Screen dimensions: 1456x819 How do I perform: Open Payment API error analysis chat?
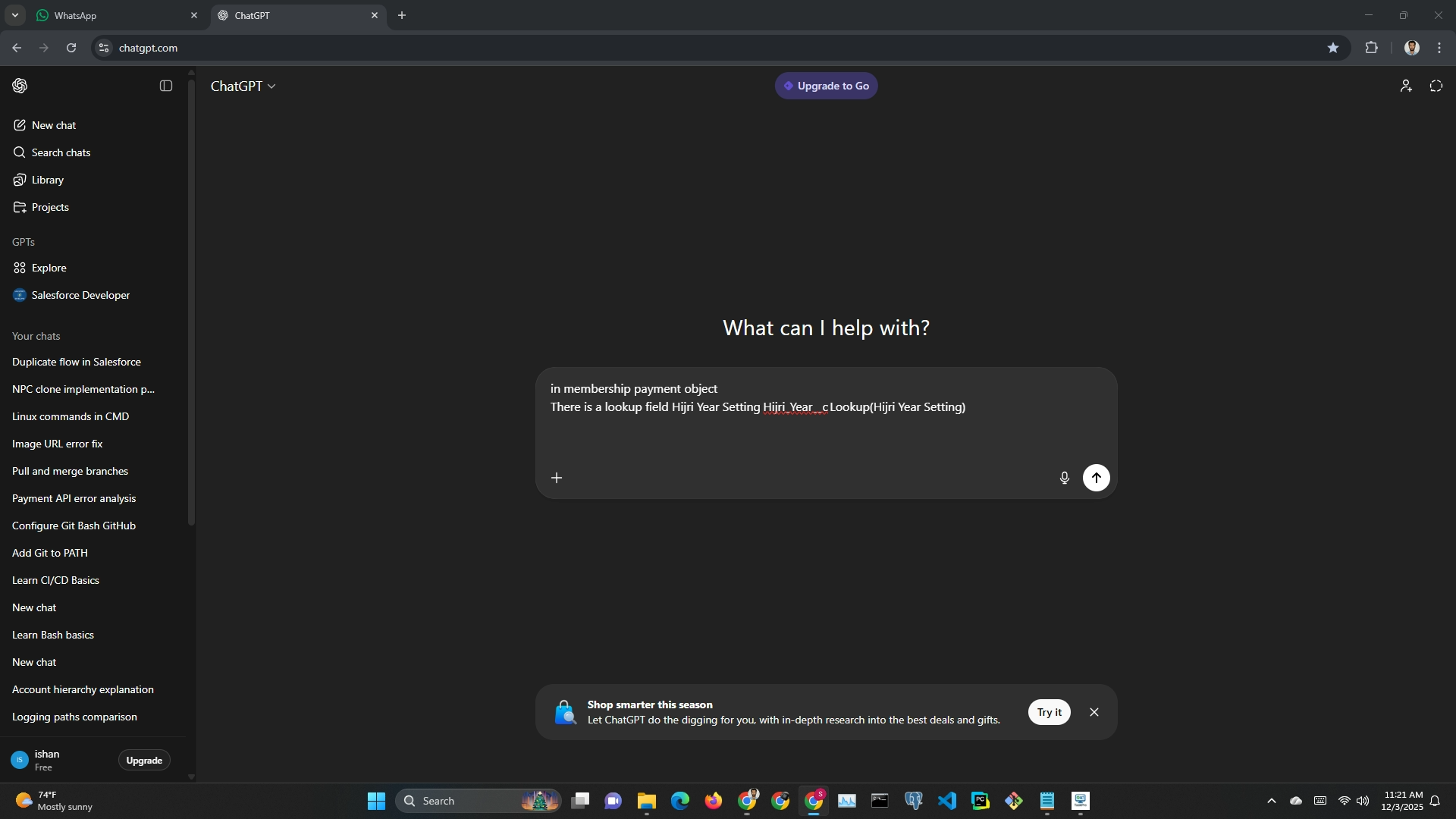pos(74,498)
